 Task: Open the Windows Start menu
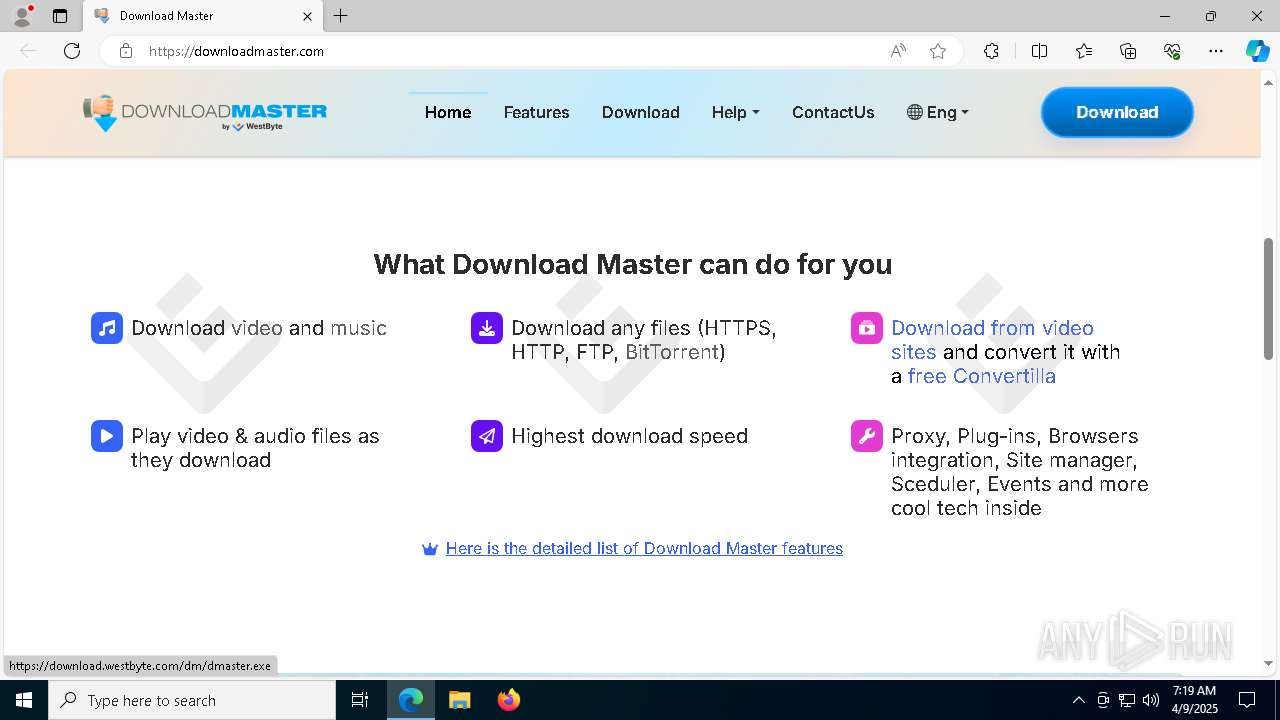pyautogui.click(x=24, y=700)
